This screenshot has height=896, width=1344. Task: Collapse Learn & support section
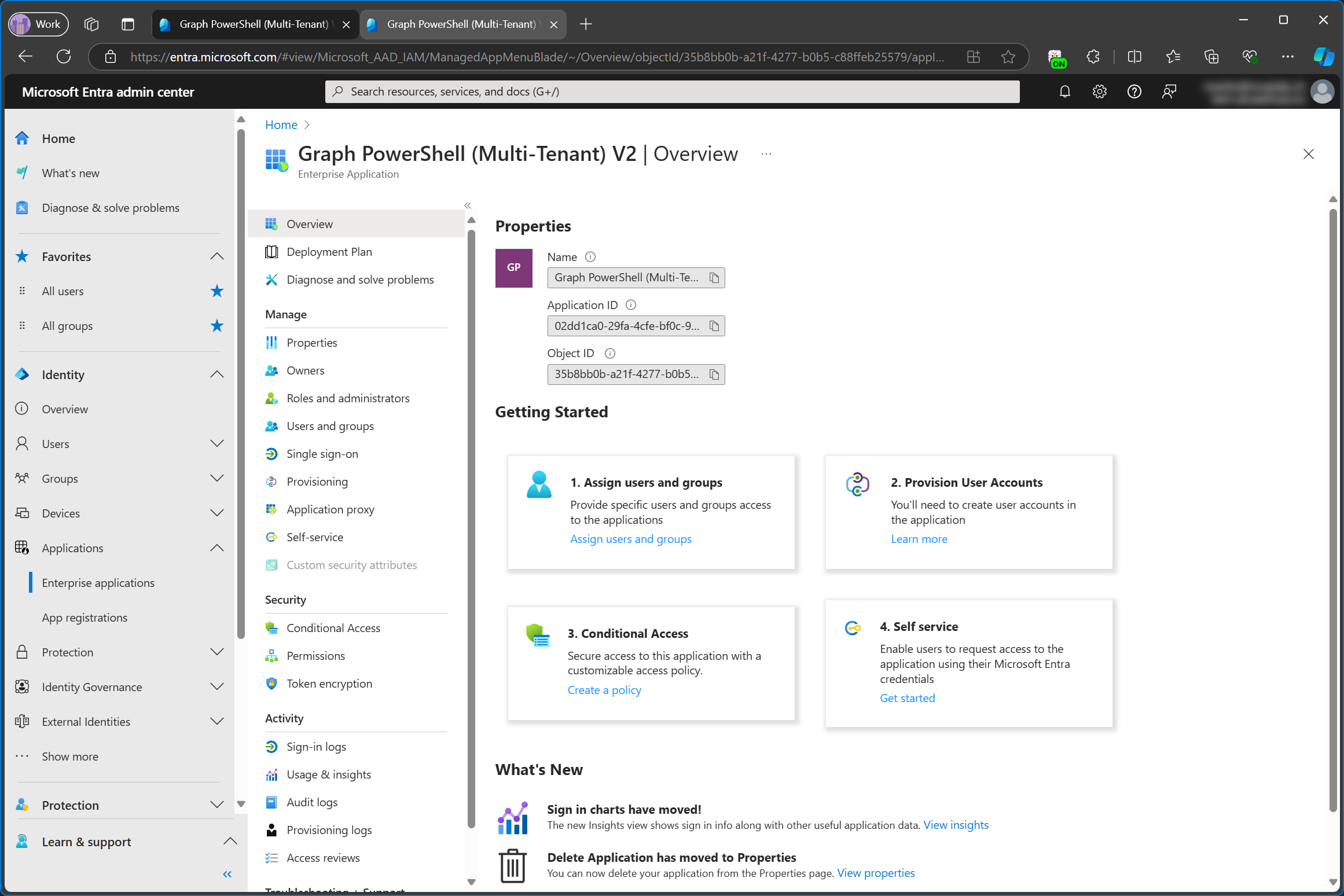coord(230,841)
